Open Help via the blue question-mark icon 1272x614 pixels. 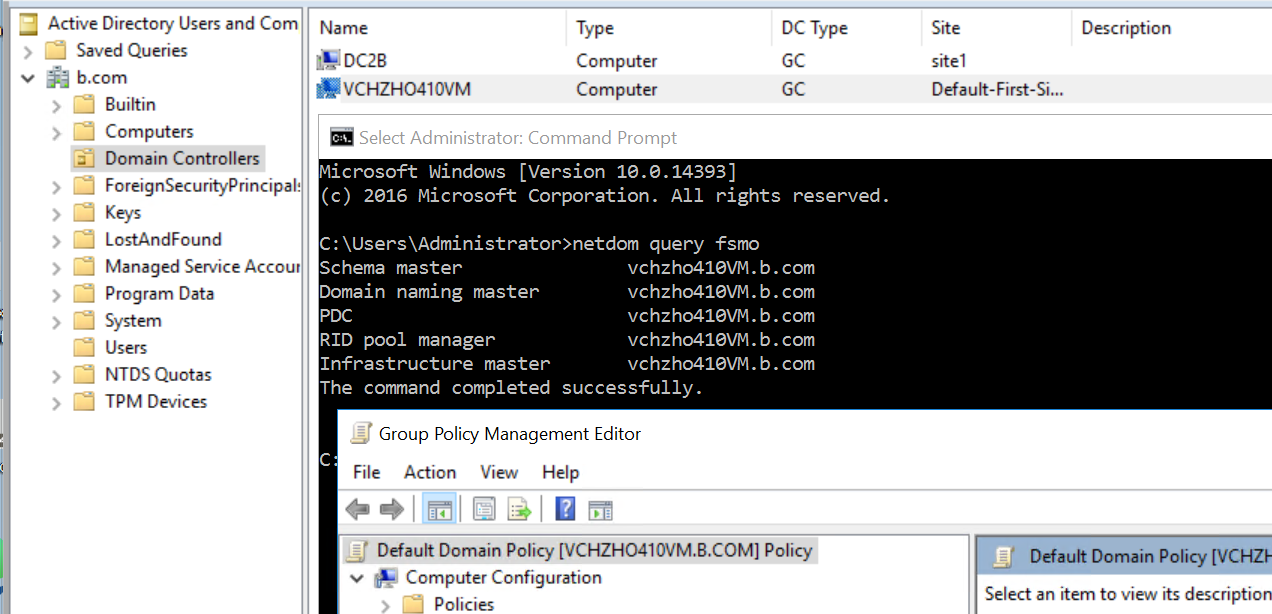pyautogui.click(x=565, y=509)
